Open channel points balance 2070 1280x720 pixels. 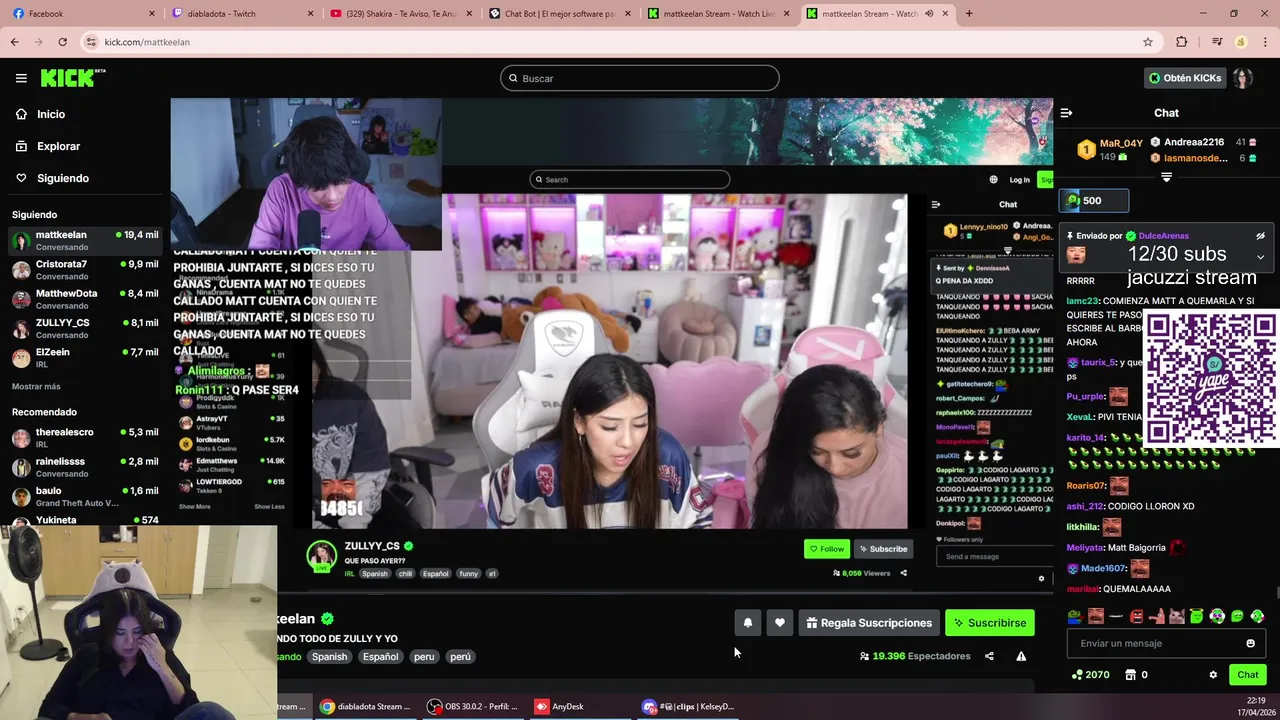tap(1090, 675)
